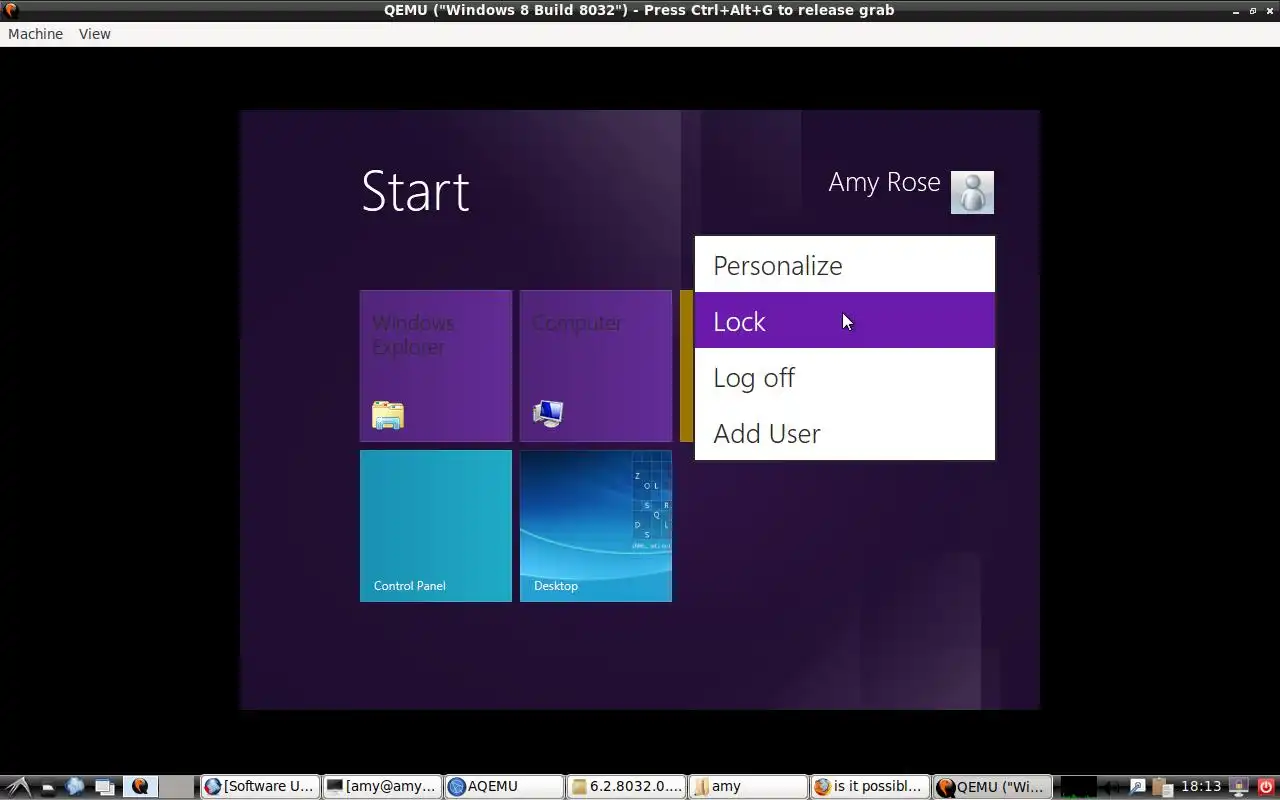1280x800 pixels.
Task: Click the monitor icon on Computer tile
Action: (548, 413)
